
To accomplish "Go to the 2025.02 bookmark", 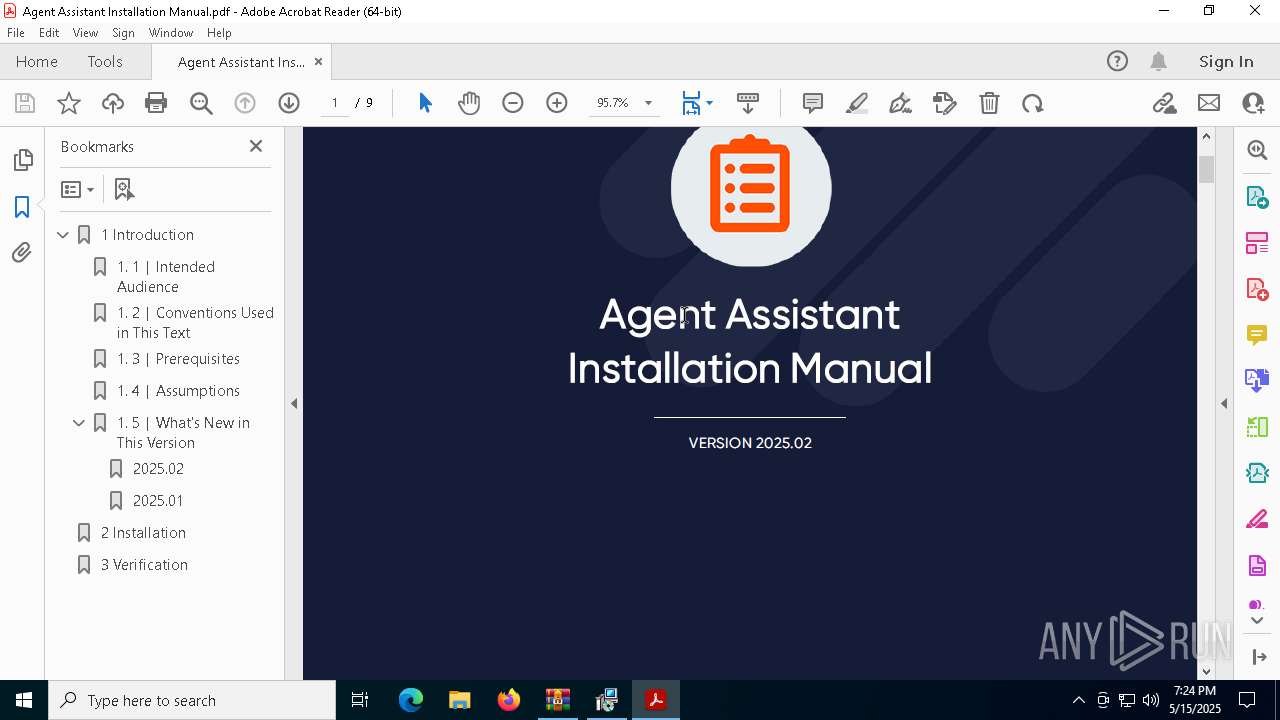I will pyautogui.click(x=158, y=469).
